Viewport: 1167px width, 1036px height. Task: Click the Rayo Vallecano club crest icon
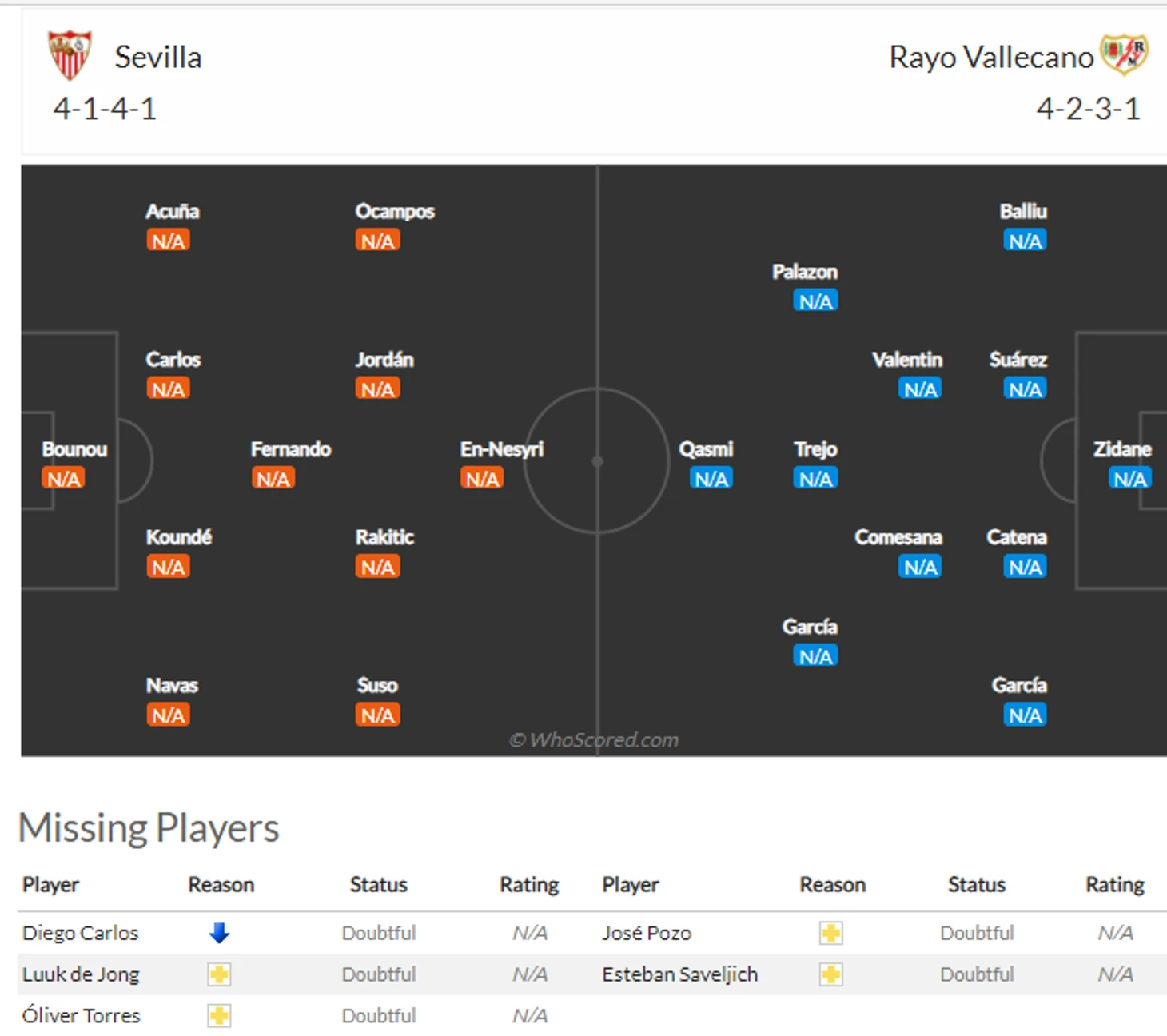(1124, 54)
